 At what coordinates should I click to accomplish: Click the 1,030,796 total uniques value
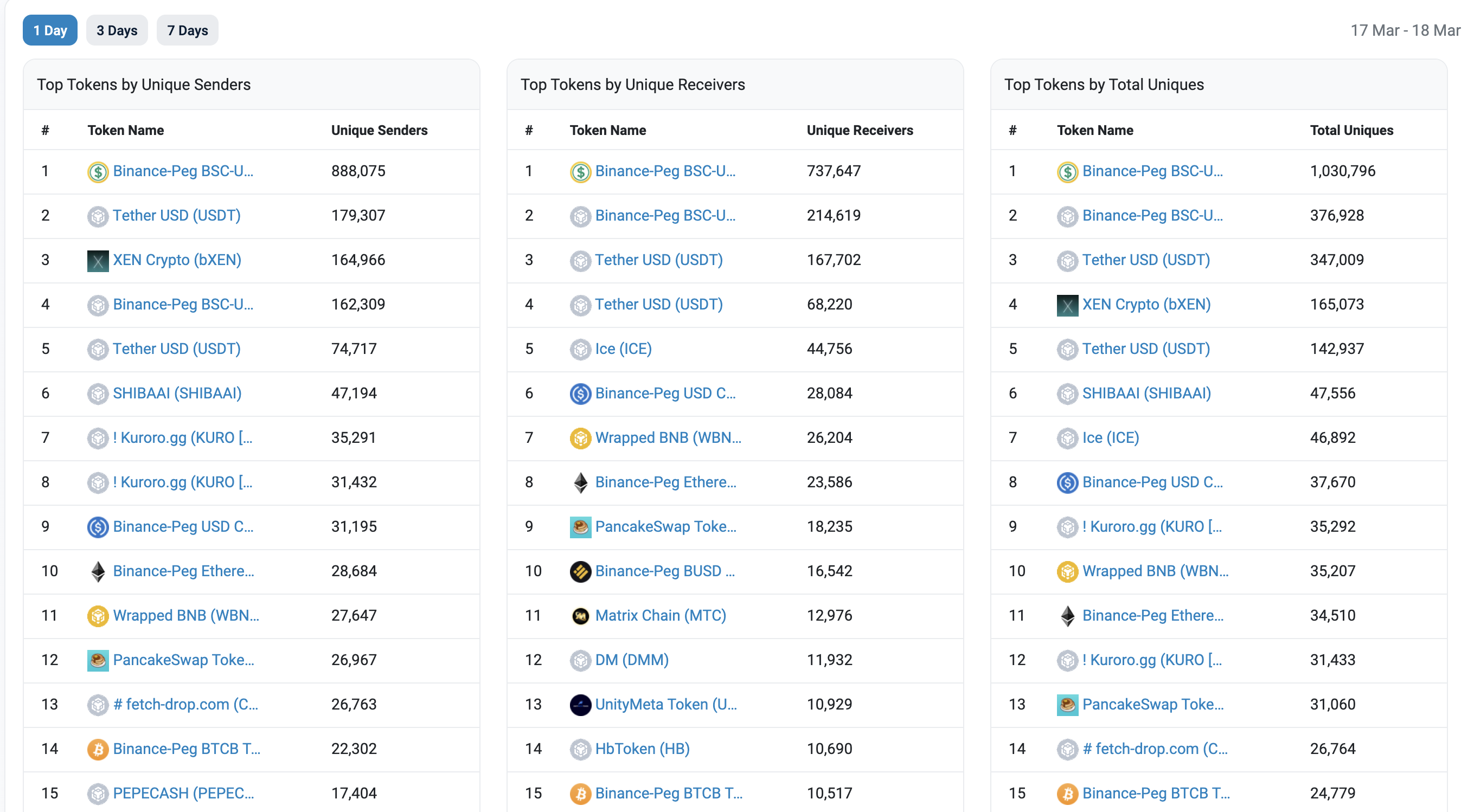(x=1342, y=171)
